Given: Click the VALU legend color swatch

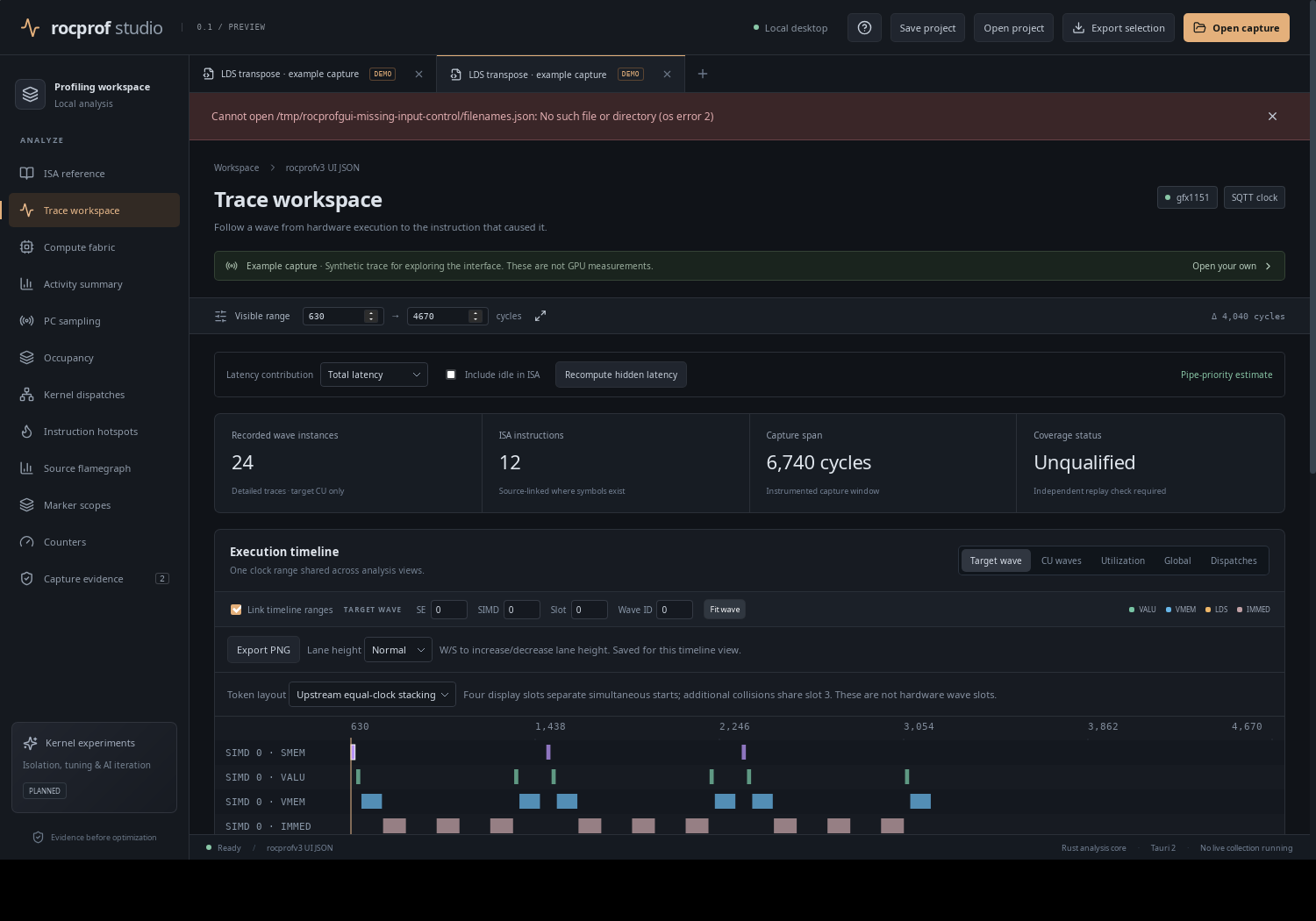Looking at the screenshot, I should coord(1132,610).
